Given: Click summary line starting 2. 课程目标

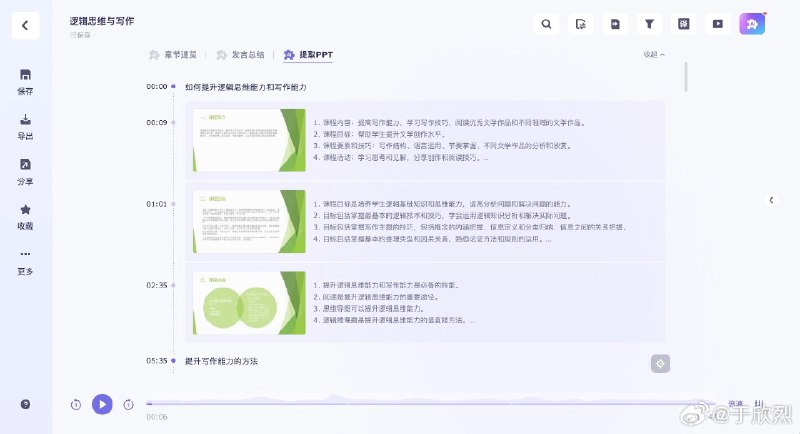Looking at the screenshot, I should click(x=380, y=134).
